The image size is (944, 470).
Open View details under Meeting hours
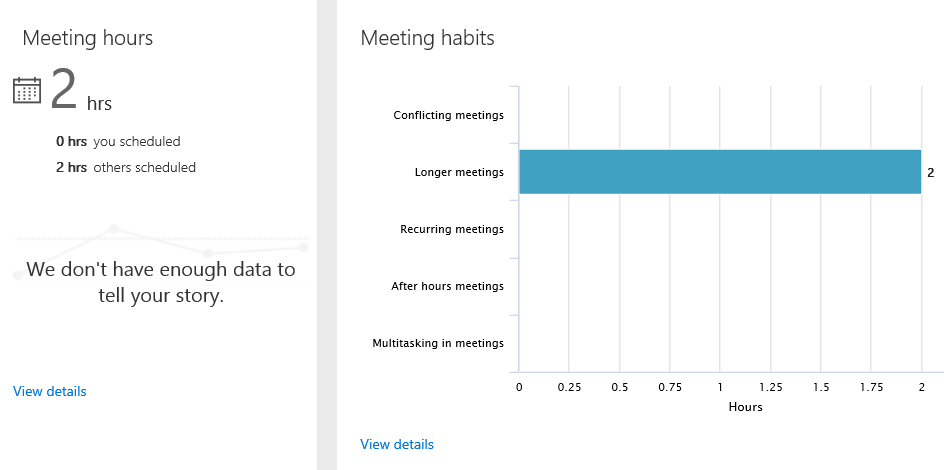(x=50, y=391)
